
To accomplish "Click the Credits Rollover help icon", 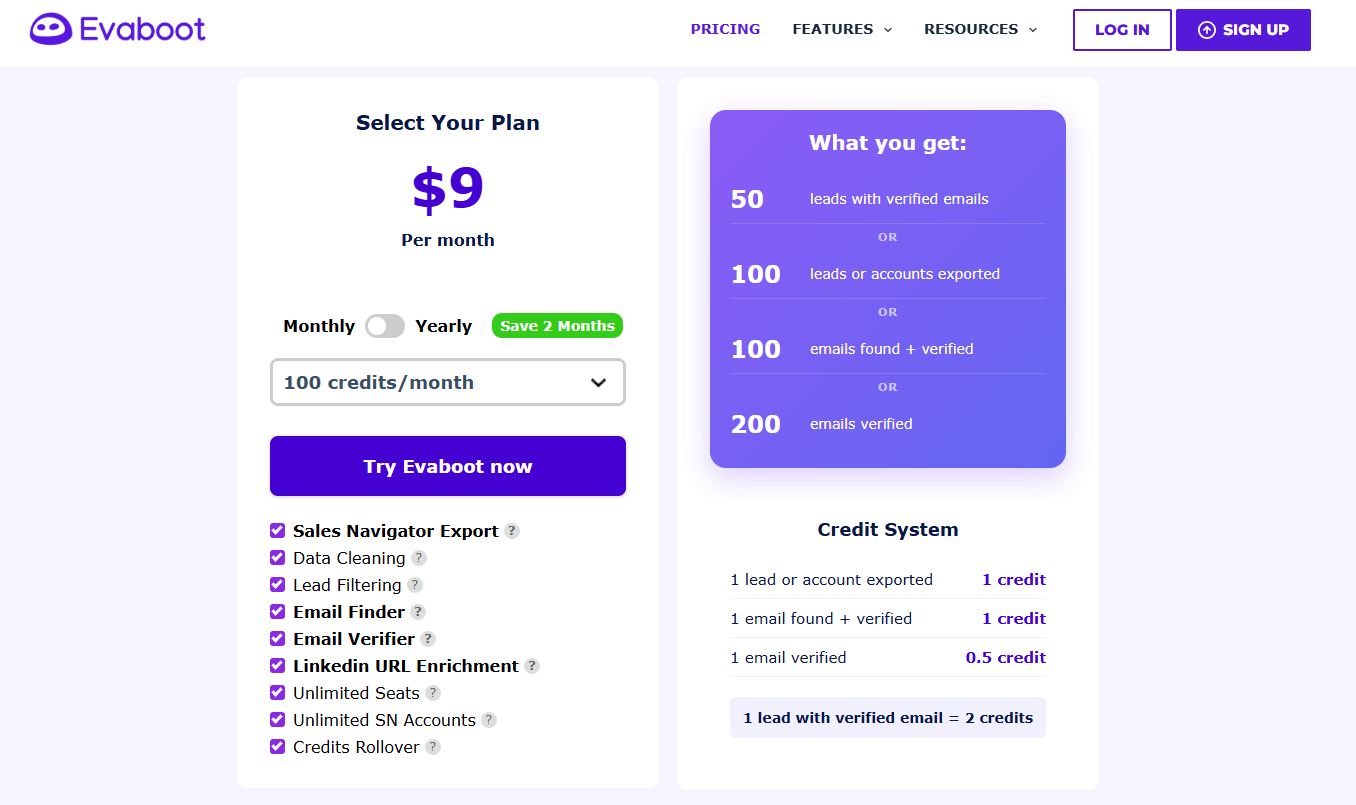I will click(433, 747).
